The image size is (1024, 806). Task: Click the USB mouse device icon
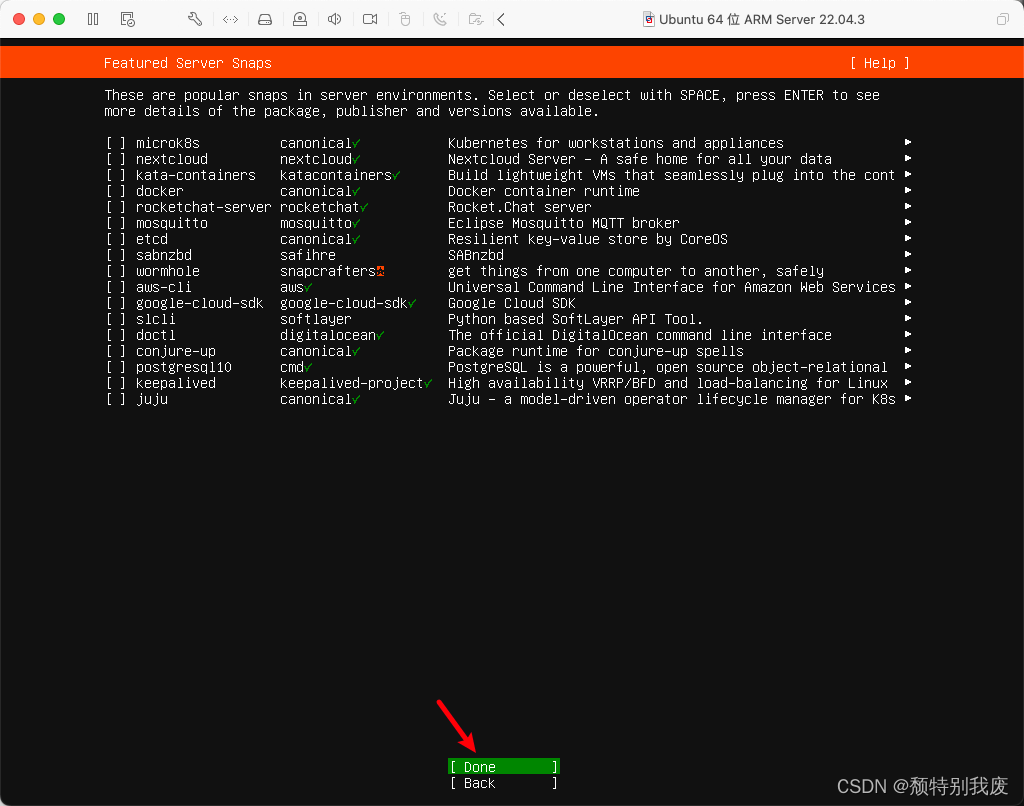pyautogui.click(x=405, y=20)
